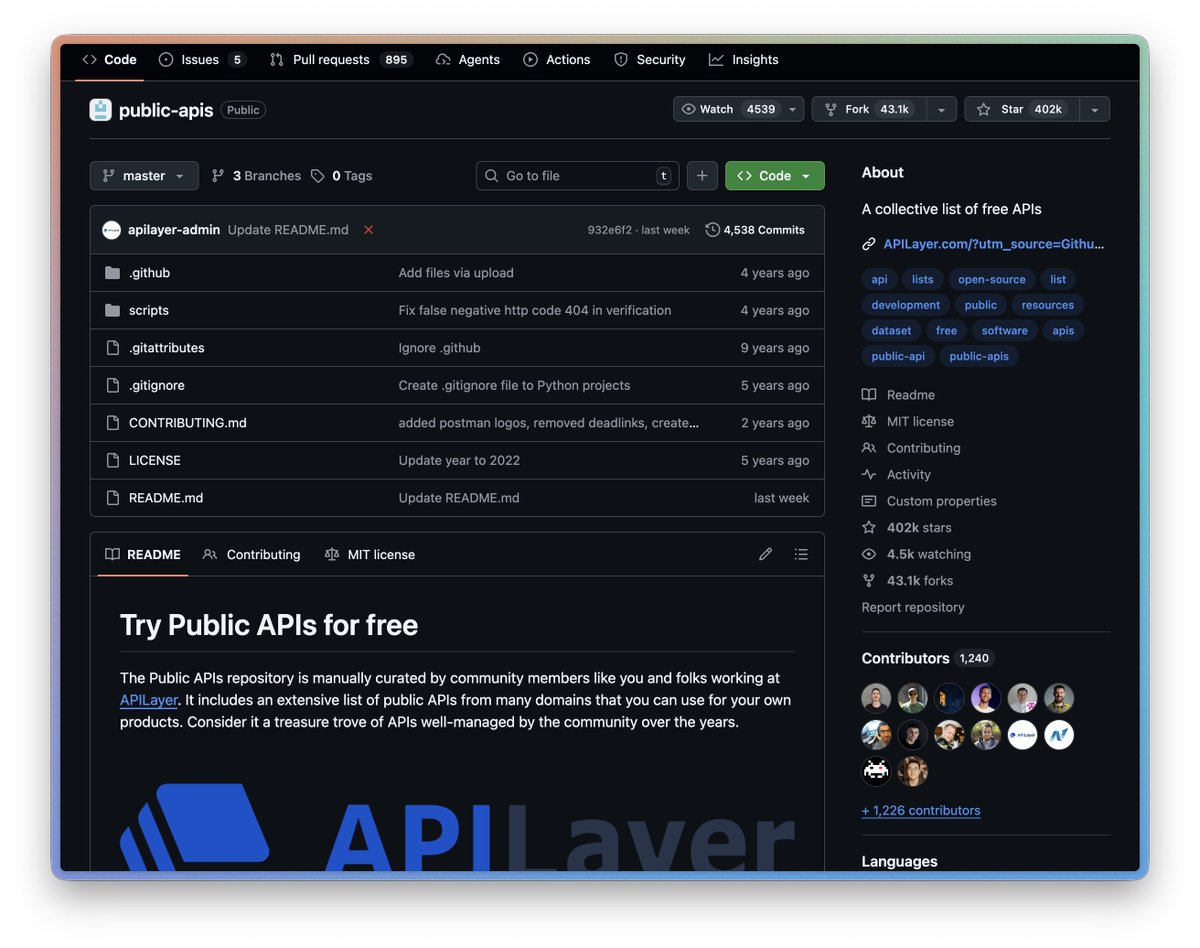1200x948 pixels.
Task: Switch to the Contributing tab
Action: tap(252, 555)
